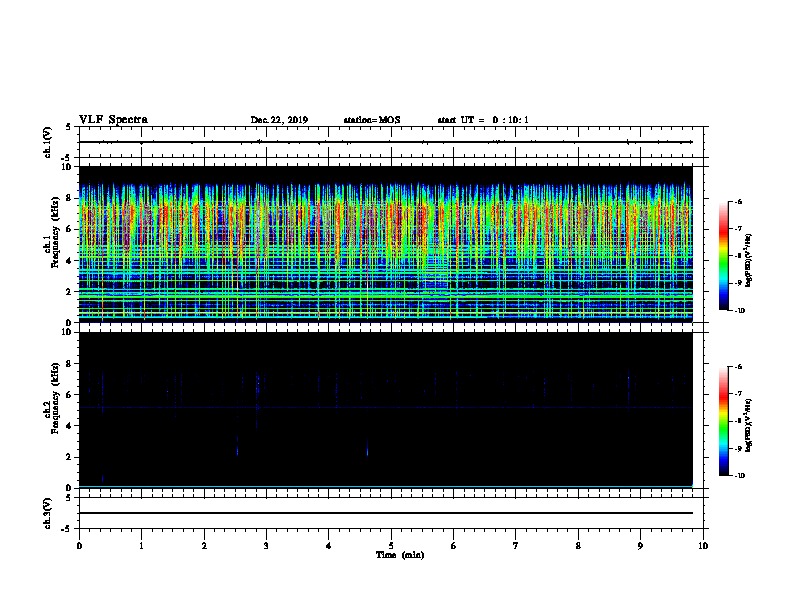792x612 pixels.
Task: Click the "VLF Spectra" plot title
Action: (x=113, y=120)
